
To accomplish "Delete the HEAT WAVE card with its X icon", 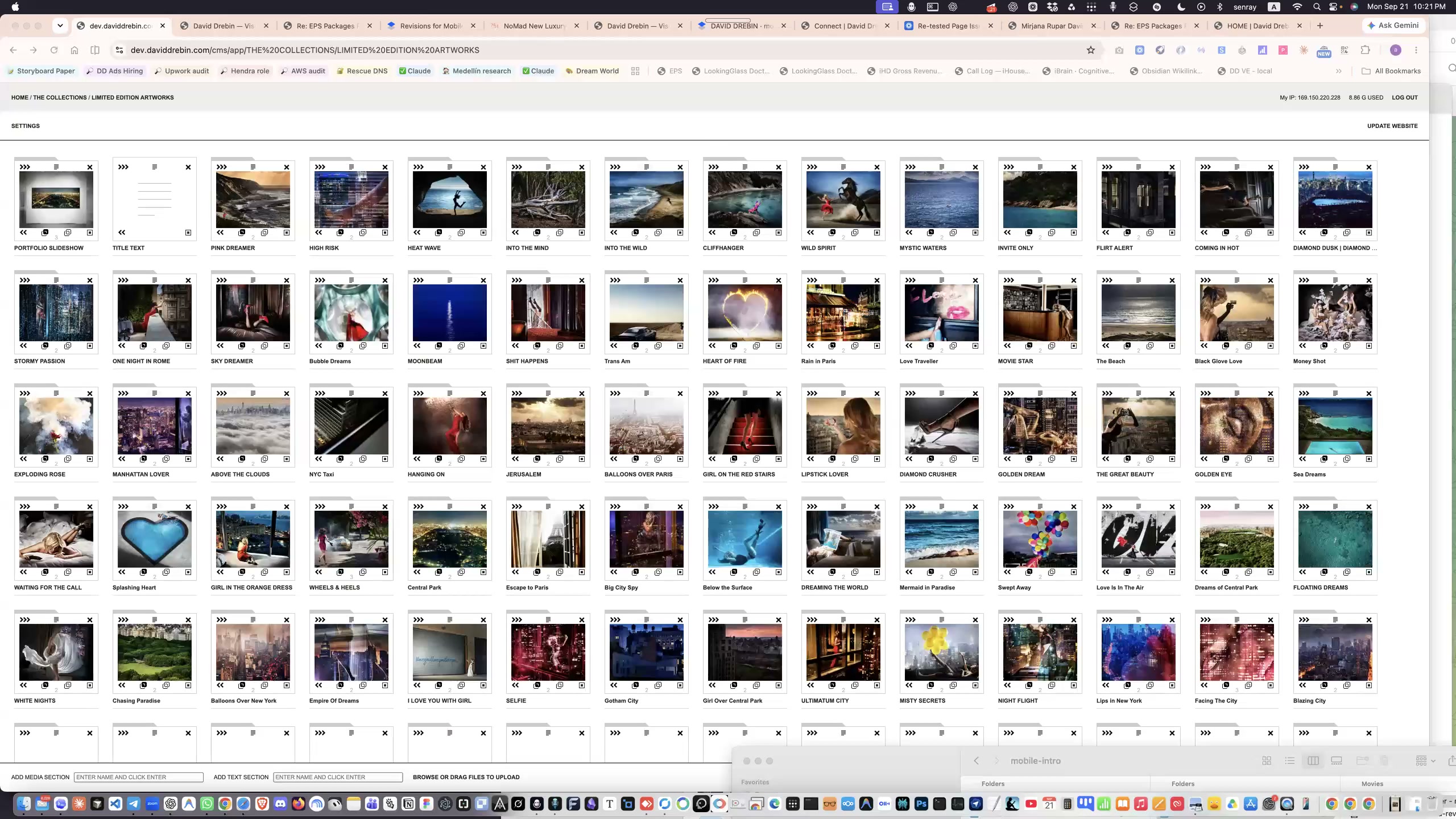I will pos(483,167).
